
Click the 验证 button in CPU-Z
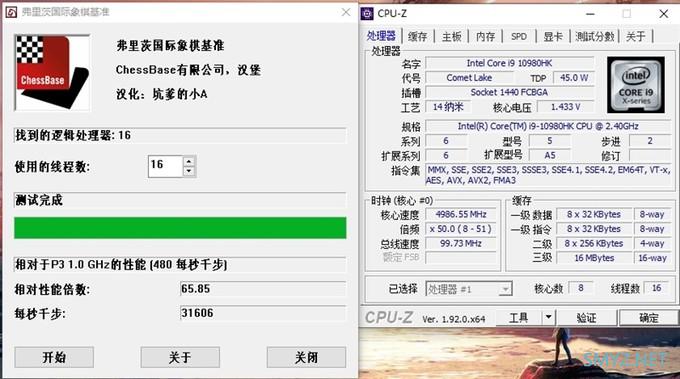coord(586,318)
